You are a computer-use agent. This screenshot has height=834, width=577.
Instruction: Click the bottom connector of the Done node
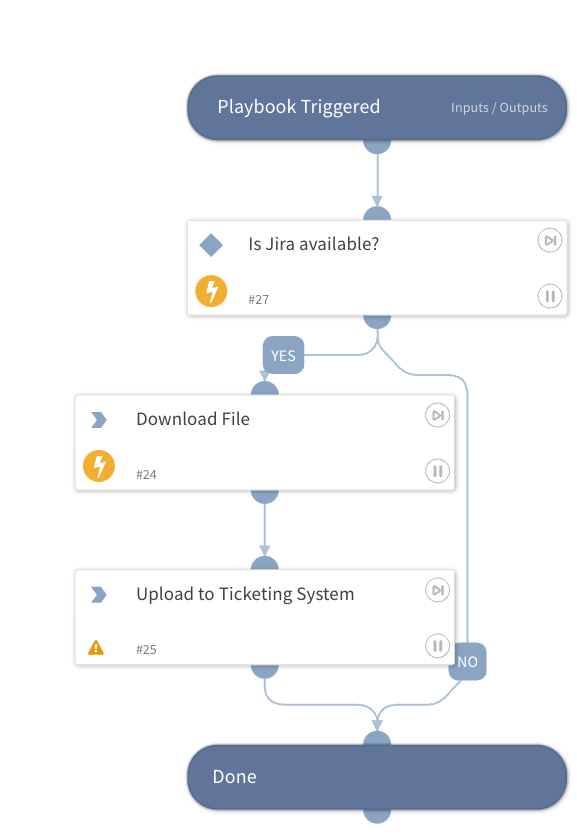(x=377, y=816)
